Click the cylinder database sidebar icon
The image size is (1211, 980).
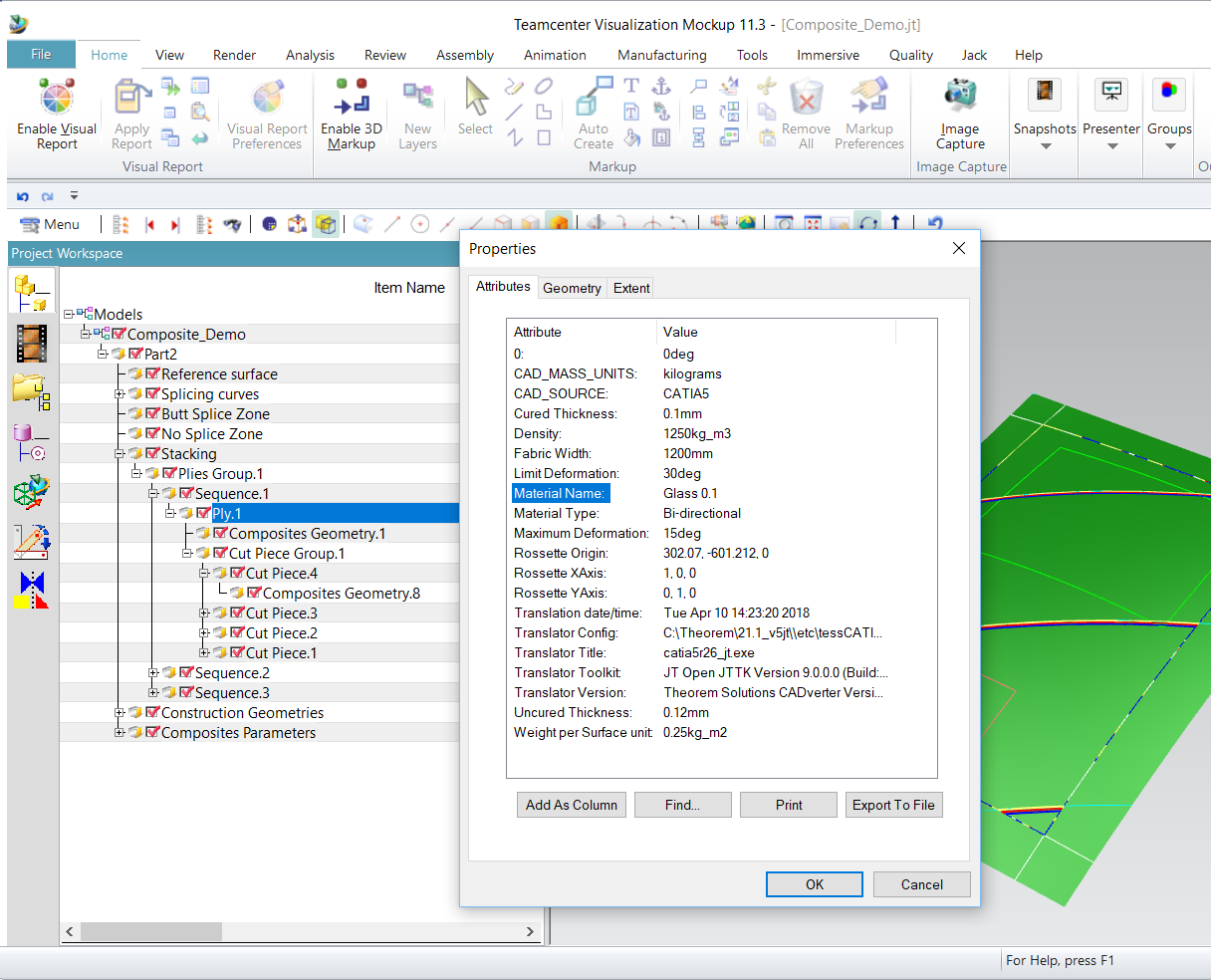tap(30, 442)
